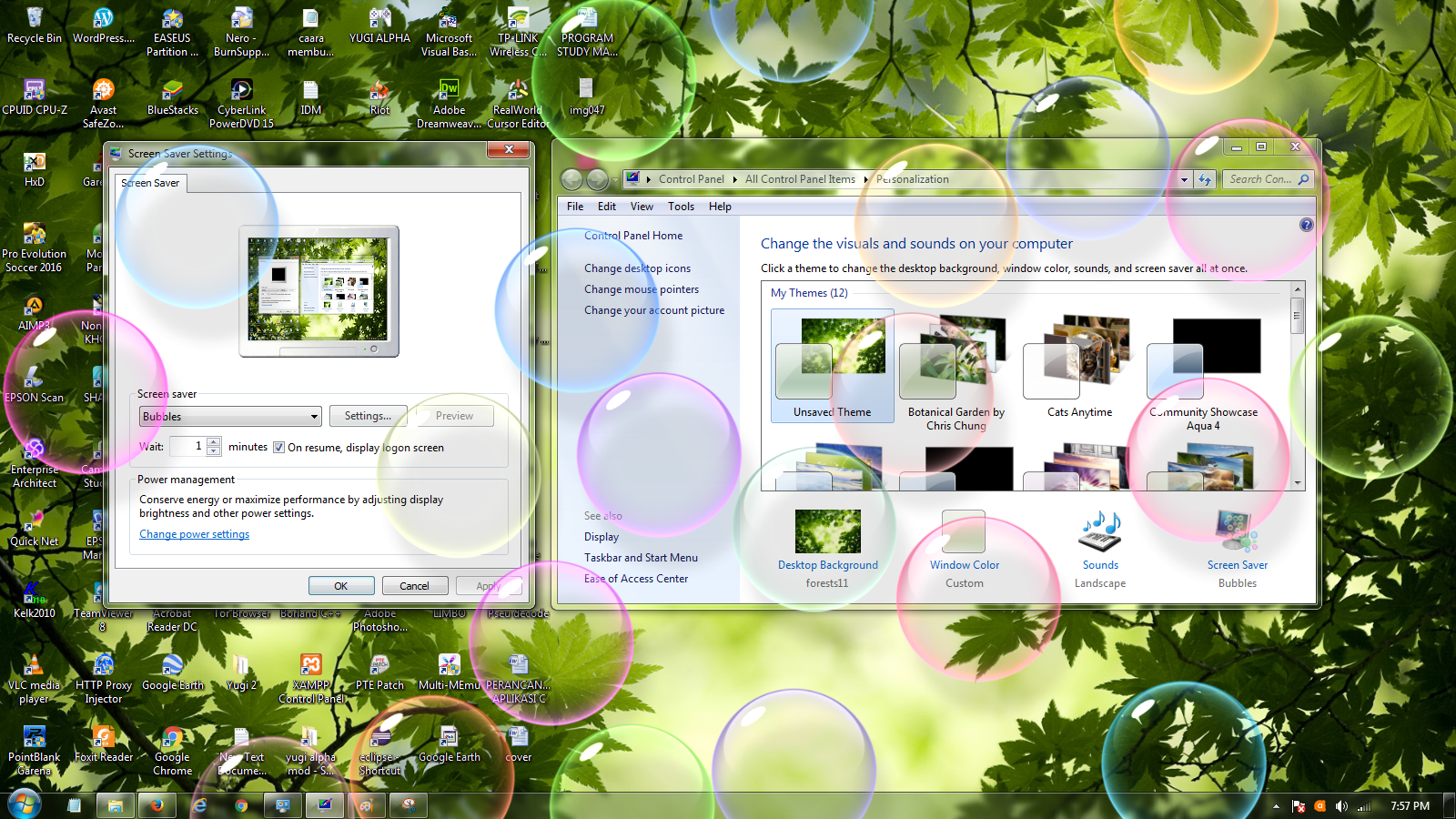Launch Avast SafeZone browser shortcut
This screenshot has width=1456, height=819.
click(103, 103)
